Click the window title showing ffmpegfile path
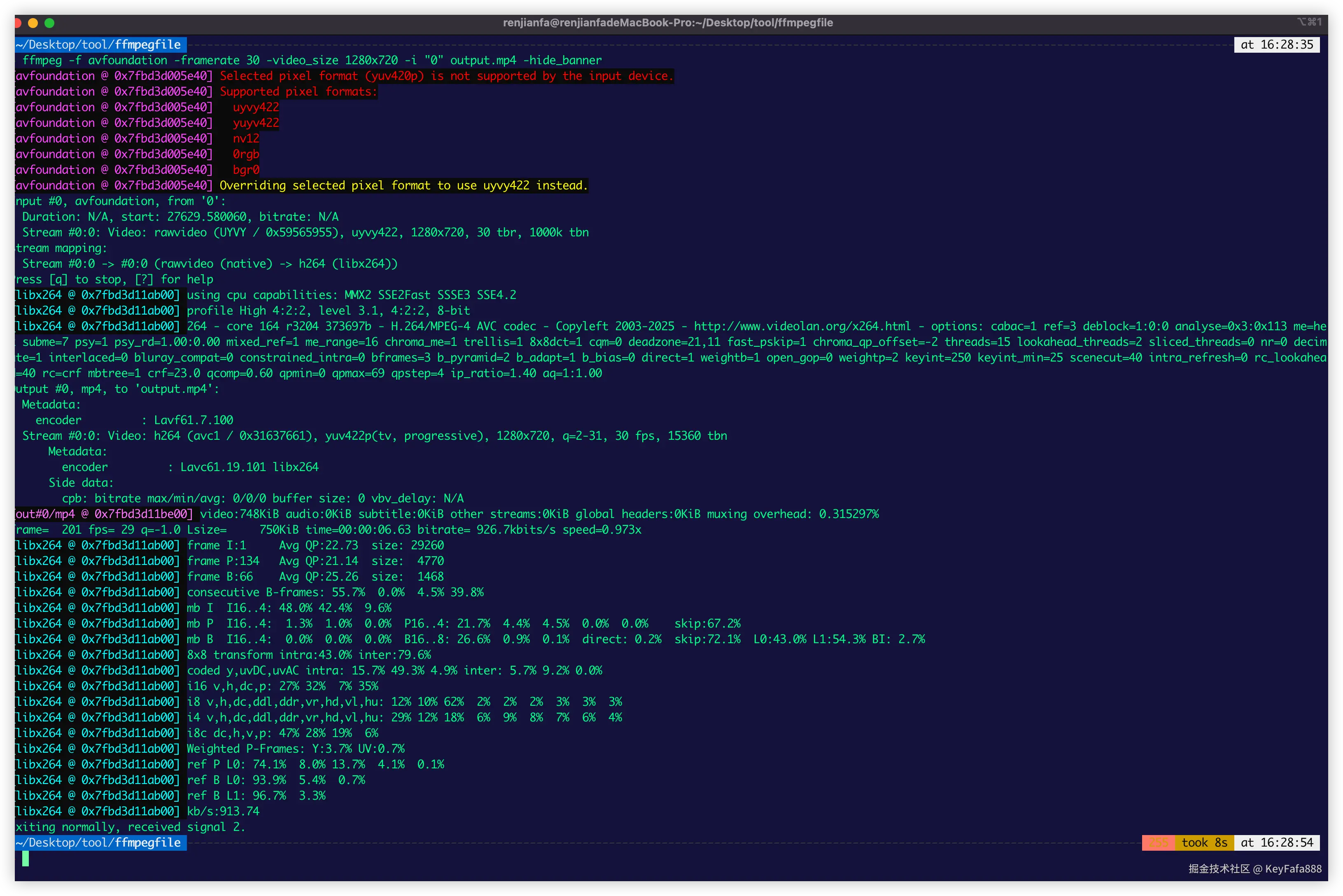Viewport: 1343px width, 896px height. click(x=667, y=23)
